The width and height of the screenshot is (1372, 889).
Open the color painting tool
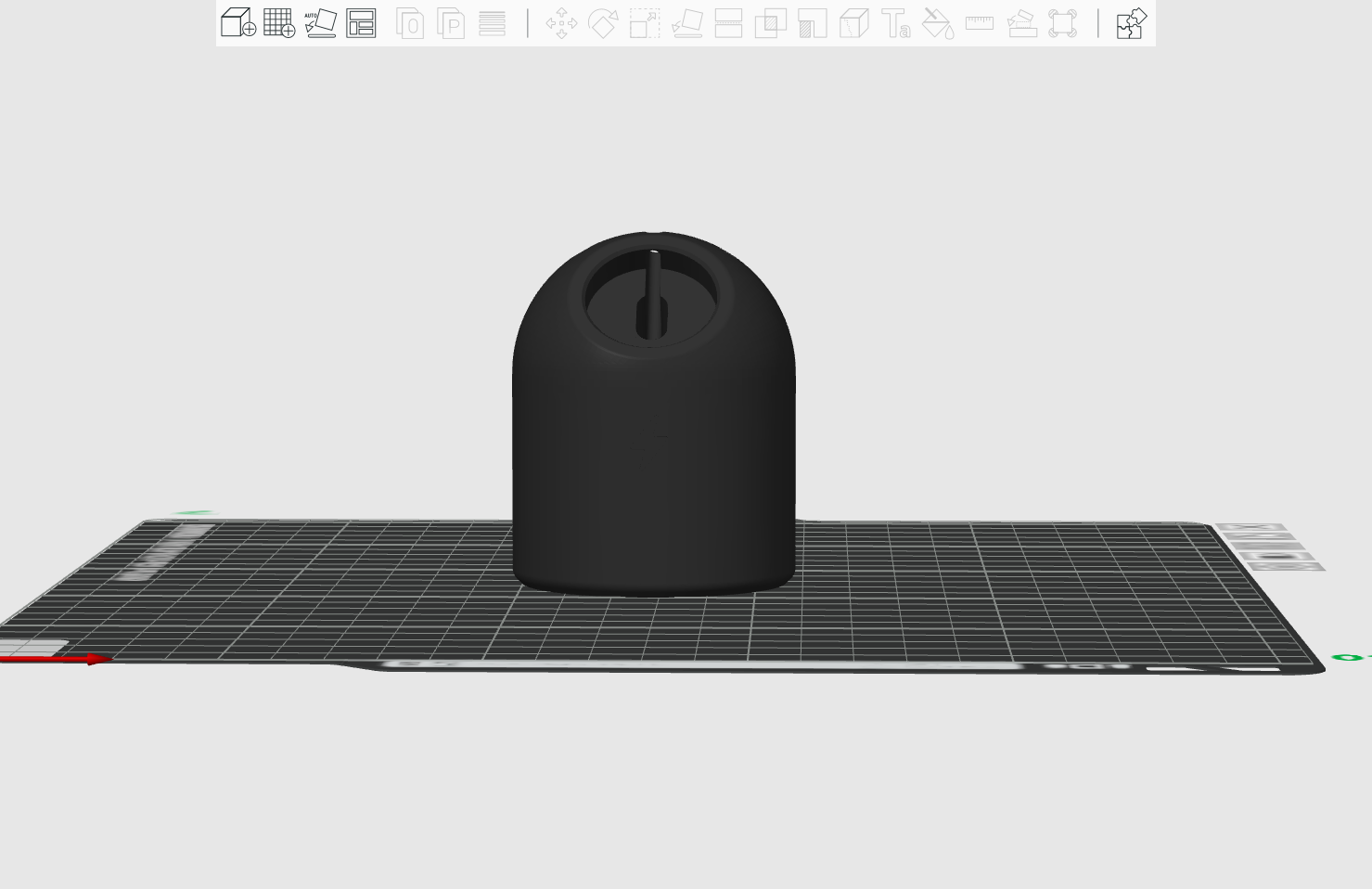[x=937, y=25]
